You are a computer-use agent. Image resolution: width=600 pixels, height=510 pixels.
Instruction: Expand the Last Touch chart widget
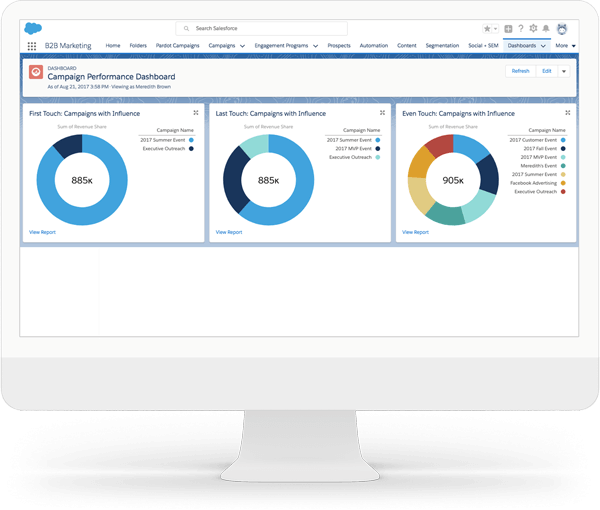click(382, 112)
